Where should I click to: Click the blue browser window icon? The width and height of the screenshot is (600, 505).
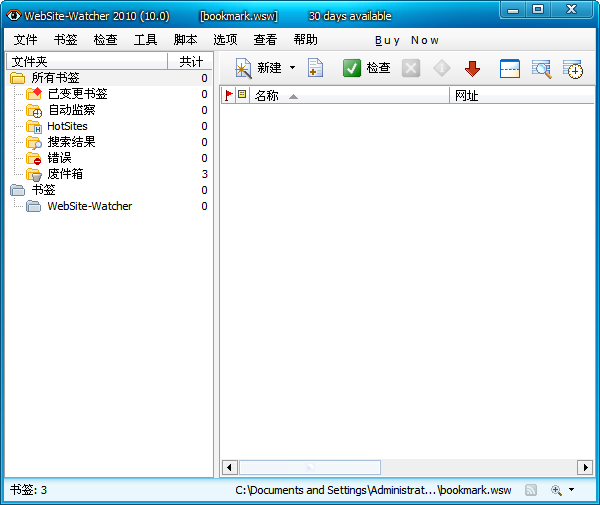[510, 69]
